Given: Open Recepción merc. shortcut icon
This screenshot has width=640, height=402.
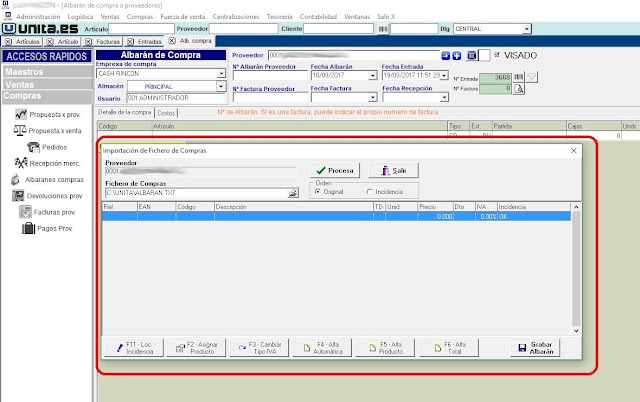Looking at the screenshot, I should point(19,163).
